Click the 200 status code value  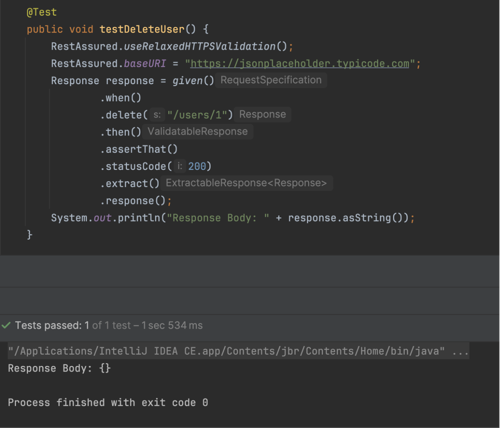point(197,166)
